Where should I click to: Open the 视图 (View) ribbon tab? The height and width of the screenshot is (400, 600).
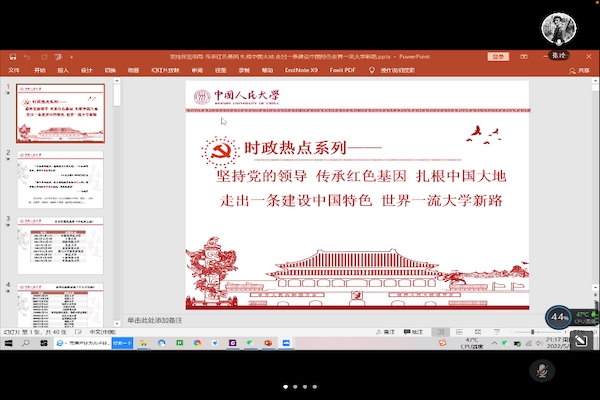[x=220, y=70]
